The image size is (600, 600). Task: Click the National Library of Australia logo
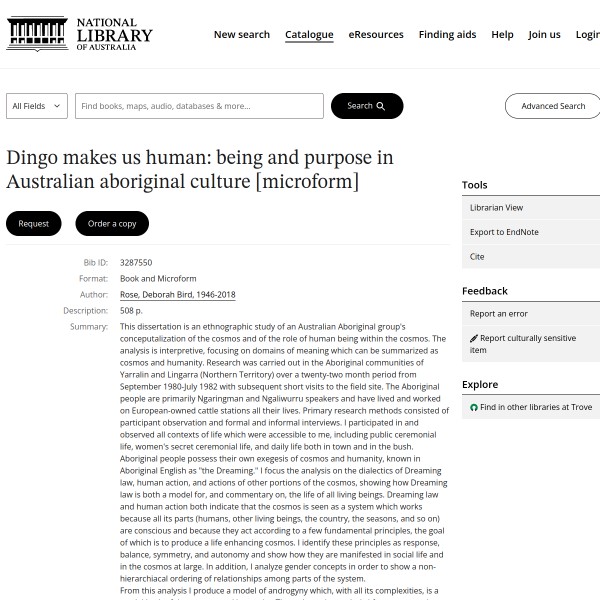coord(79,34)
